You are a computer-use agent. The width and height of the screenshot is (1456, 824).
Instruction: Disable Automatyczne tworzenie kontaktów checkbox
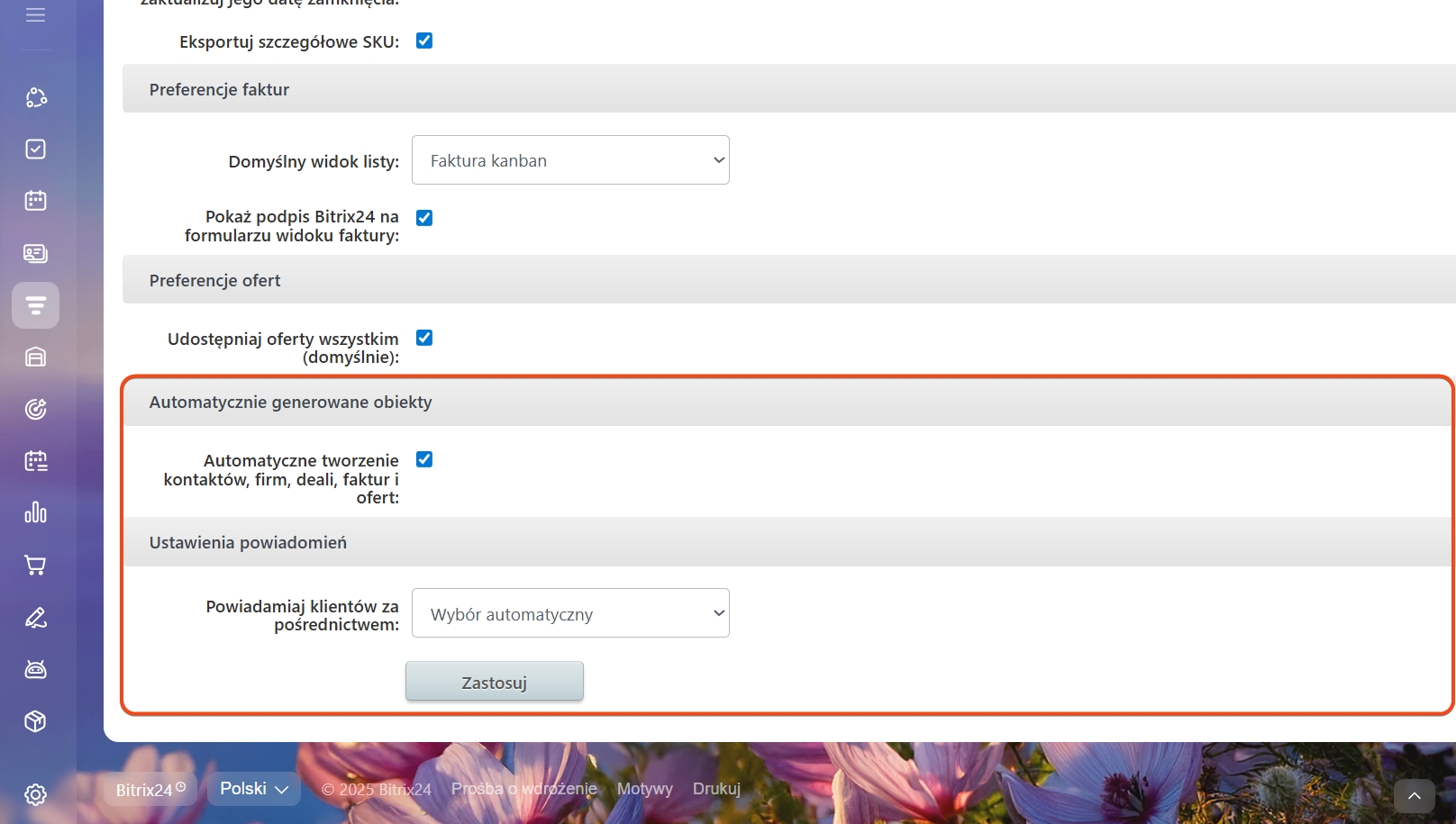click(x=424, y=459)
